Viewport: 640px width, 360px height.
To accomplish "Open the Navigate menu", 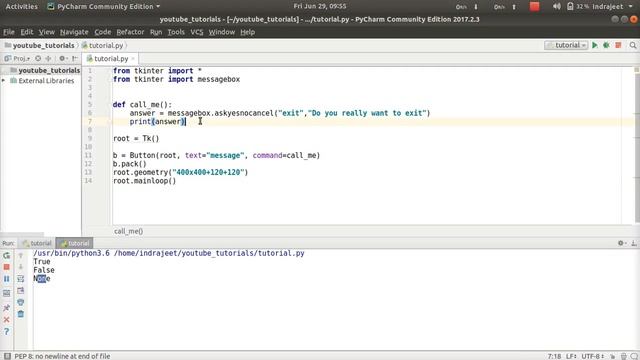I will click(74, 32).
